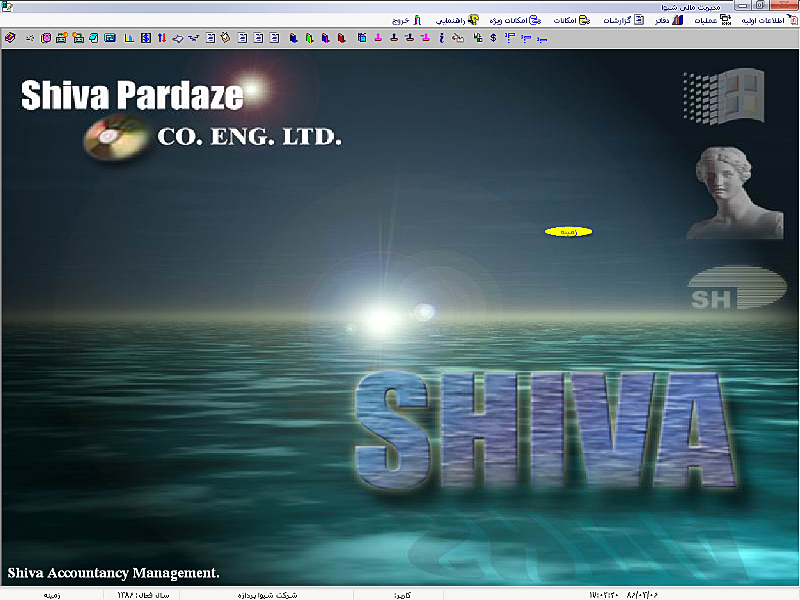Click the dollar sign toolbar icon
This screenshot has height=600, width=800.
(493, 38)
